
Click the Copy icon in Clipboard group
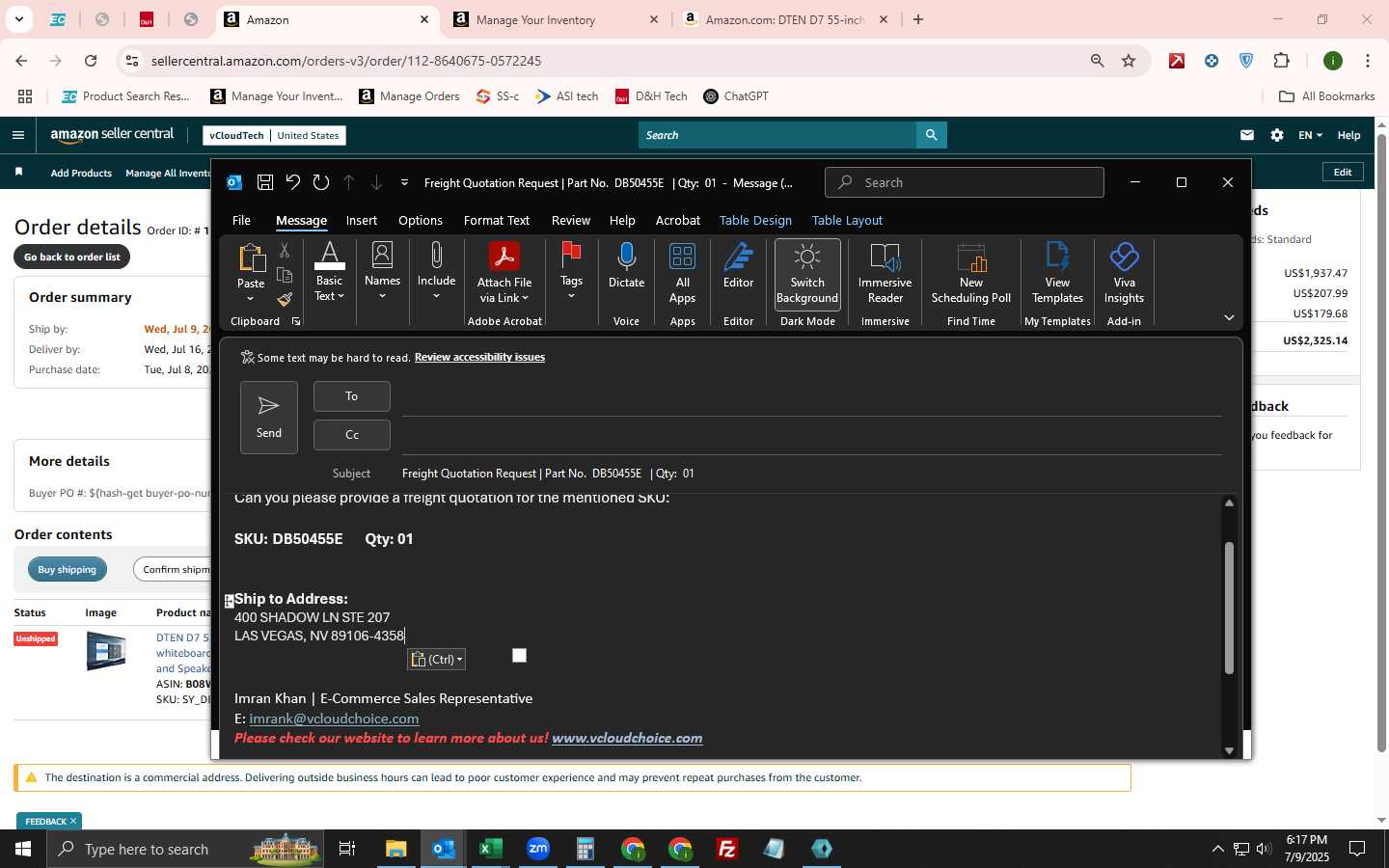(285, 275)
